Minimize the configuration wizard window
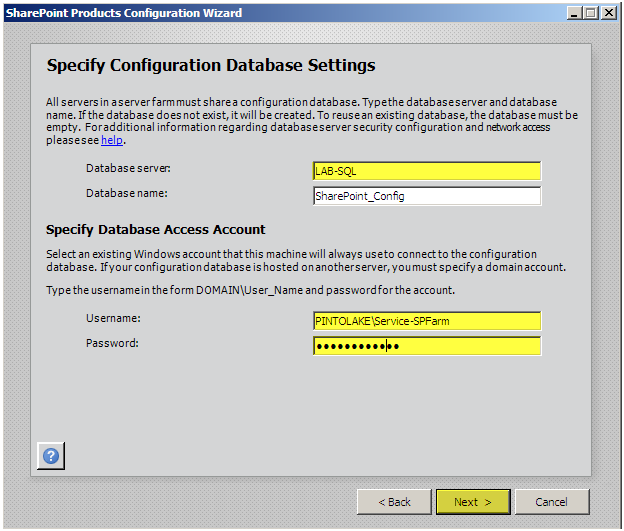Viewport: 624px width, 531px height. click(574, 13)
